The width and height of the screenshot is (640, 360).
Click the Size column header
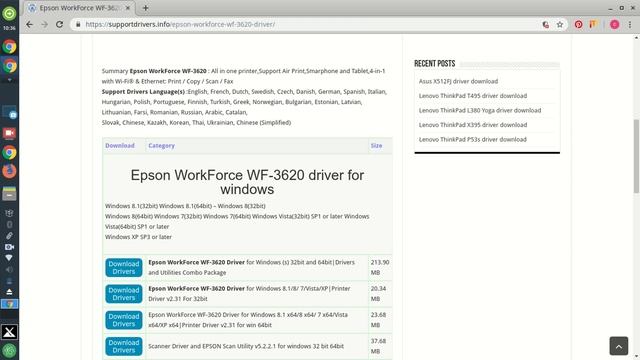coord(376,146)
